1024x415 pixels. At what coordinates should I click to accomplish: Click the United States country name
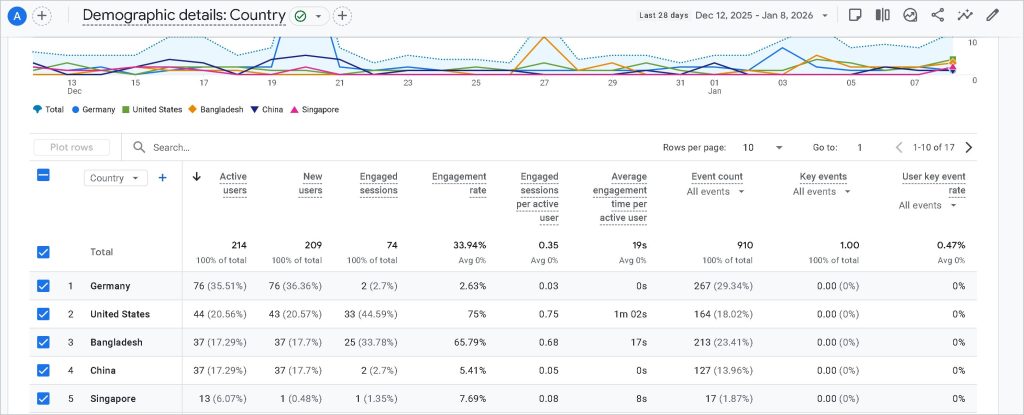click(120, 314)
